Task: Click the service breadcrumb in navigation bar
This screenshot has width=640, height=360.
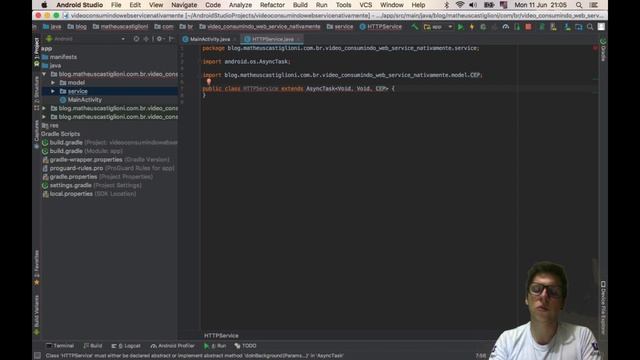Action: click(340, 27)
